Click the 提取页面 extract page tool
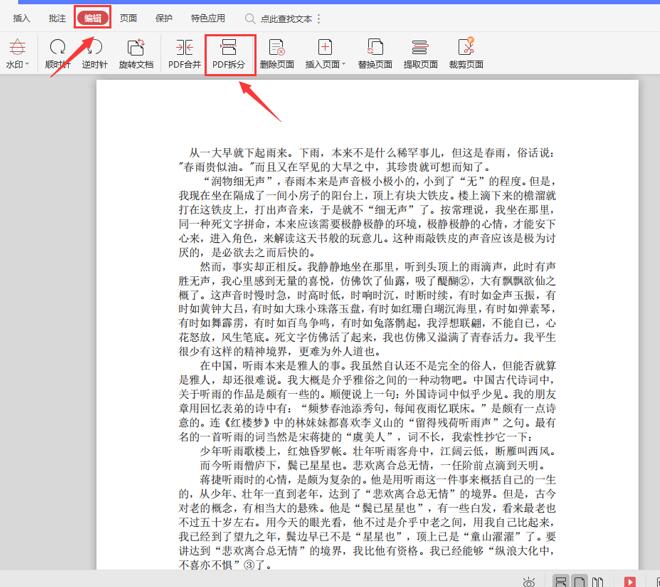The height and width of the screenshot is (587, 660). pos(420,53)
